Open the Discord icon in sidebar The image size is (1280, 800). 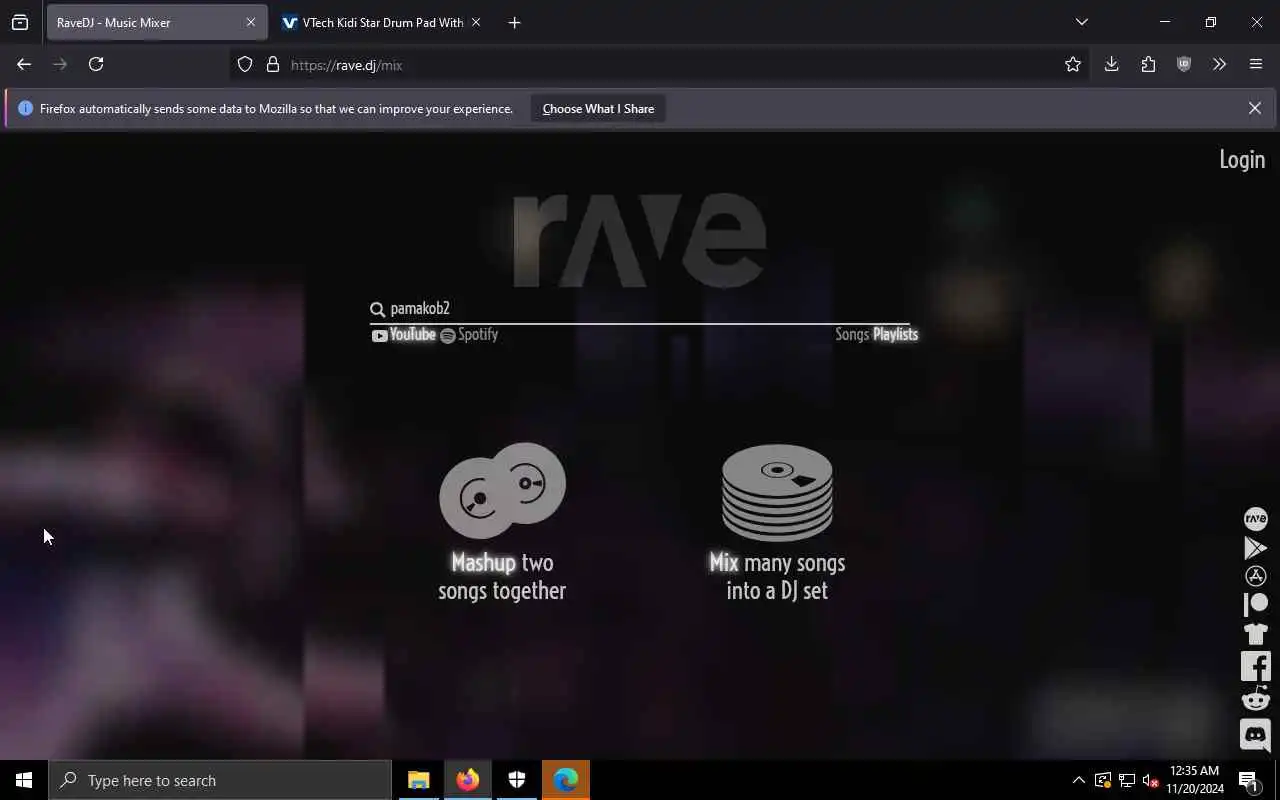[x=1255, y=735]
